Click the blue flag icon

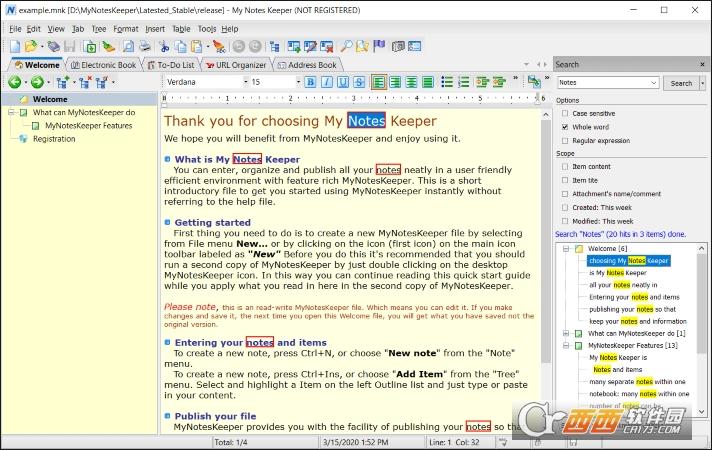[379, 46]
